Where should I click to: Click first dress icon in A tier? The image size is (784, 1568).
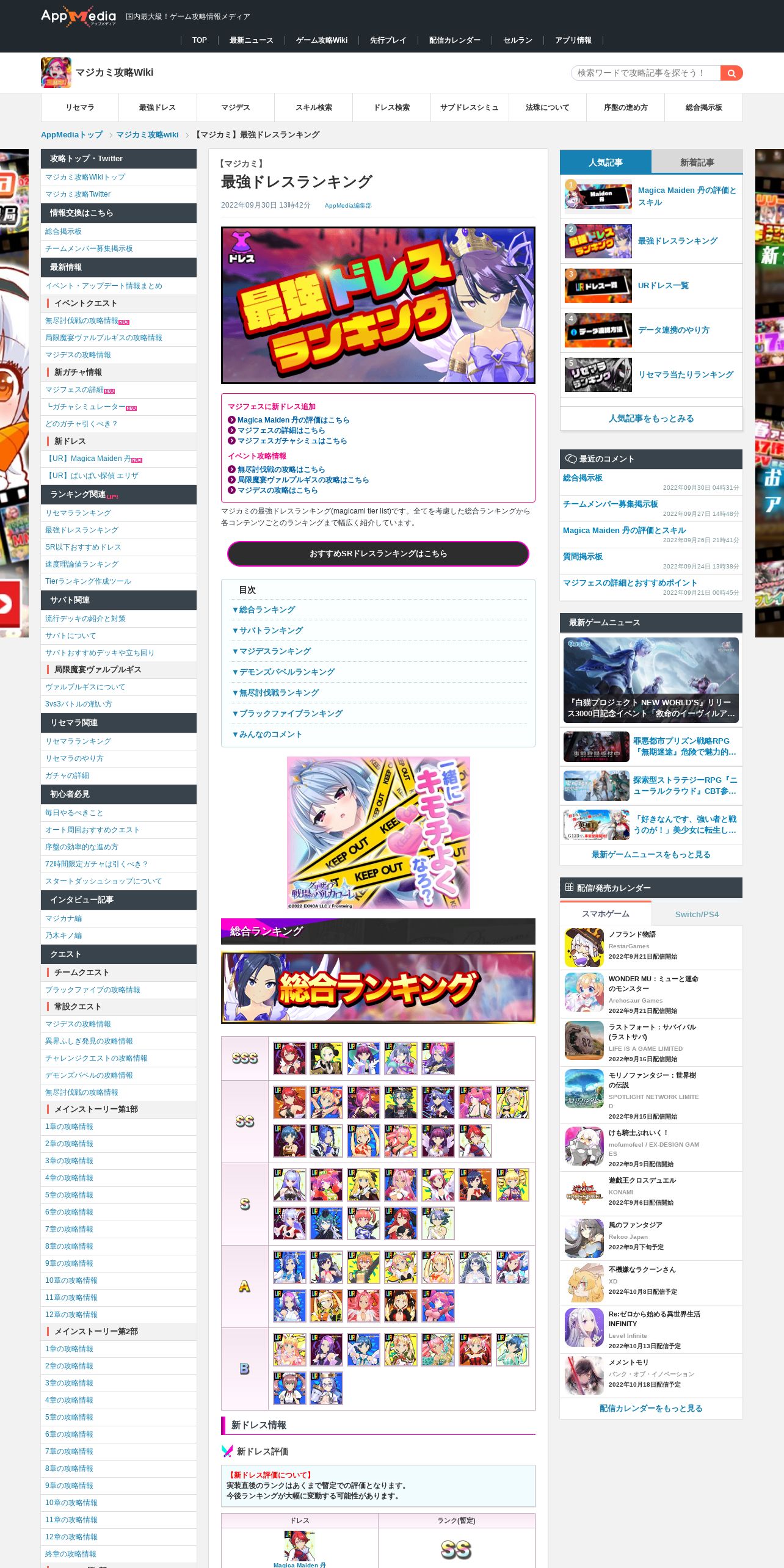click(x=289, y=1267)
